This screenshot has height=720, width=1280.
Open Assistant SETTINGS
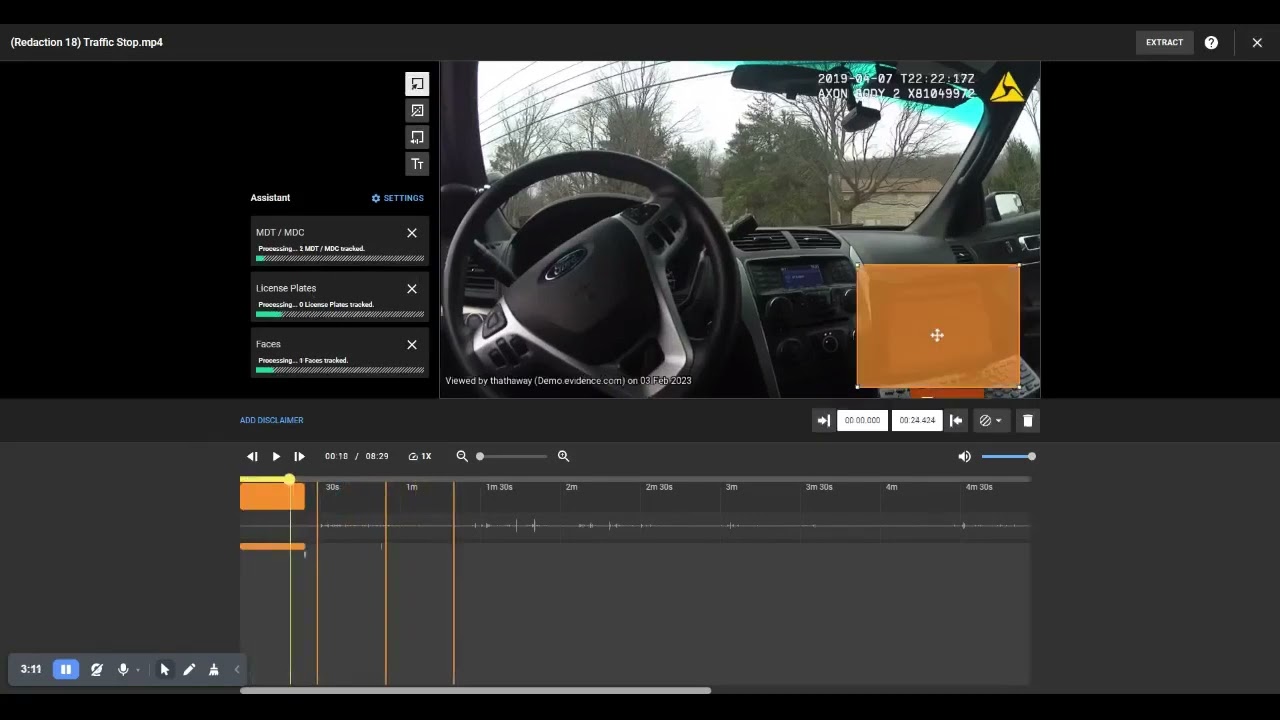coord(398,198)
